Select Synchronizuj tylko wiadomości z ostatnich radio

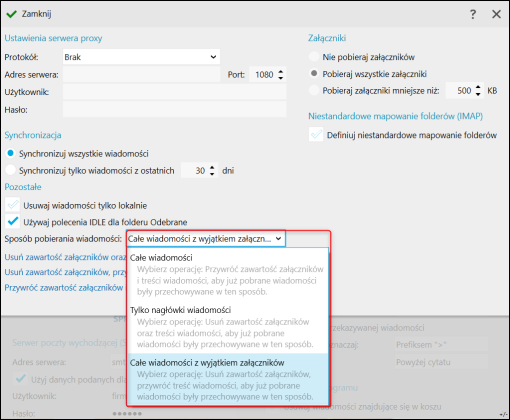[11, 170]
